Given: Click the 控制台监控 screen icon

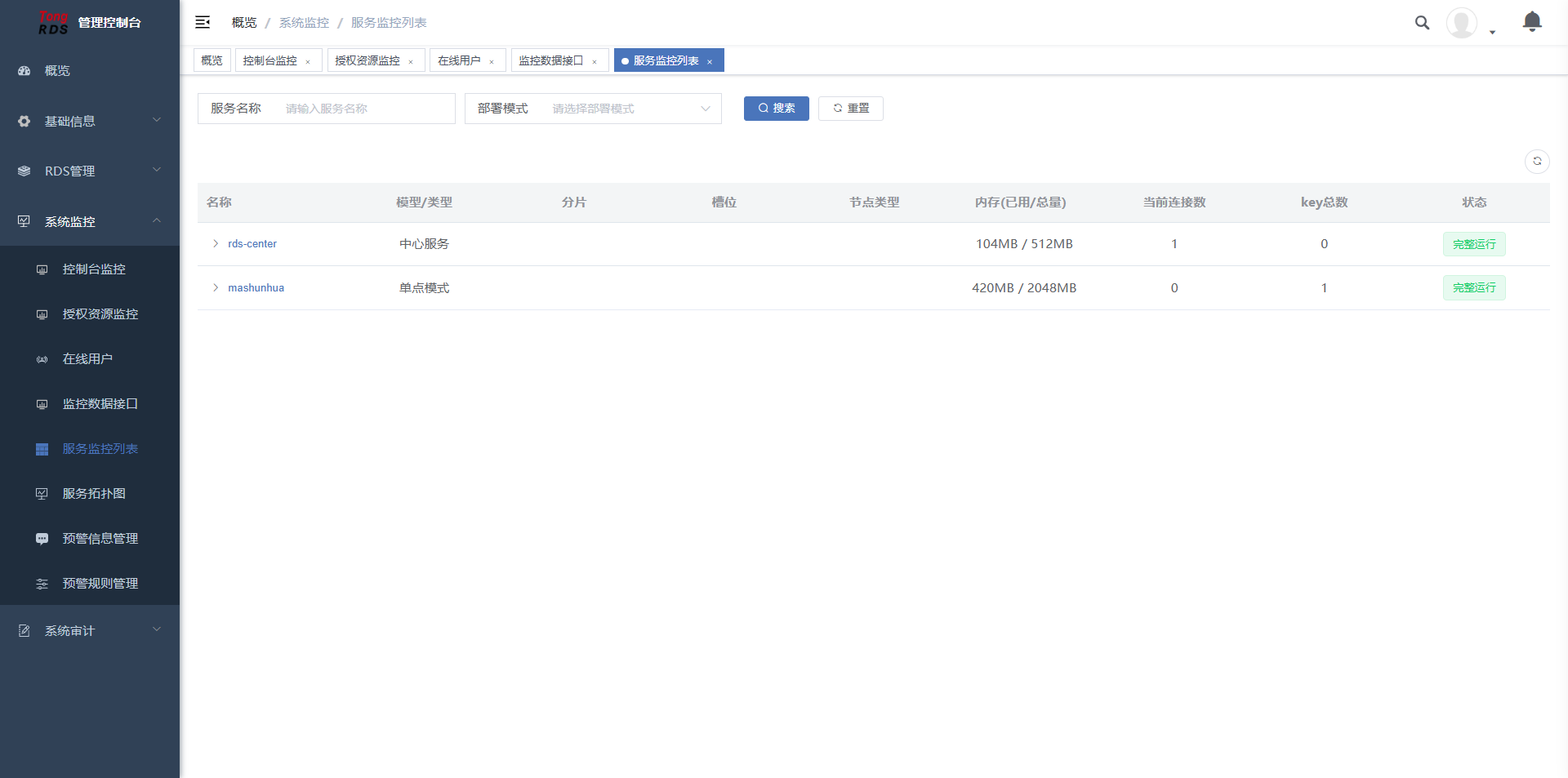Looking at the screenshot, I should click(42, 269).
